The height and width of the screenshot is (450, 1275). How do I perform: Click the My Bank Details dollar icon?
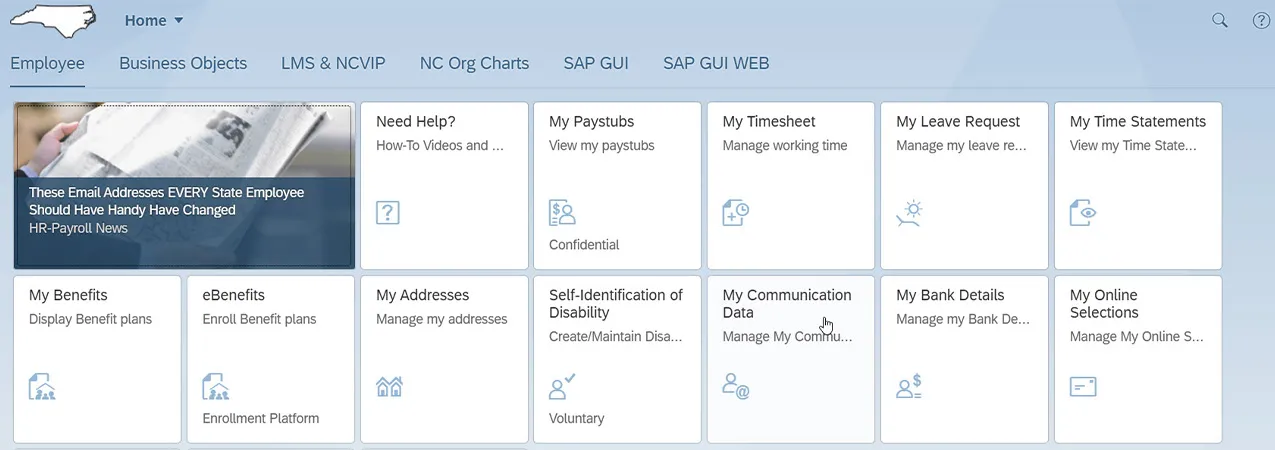909,386
